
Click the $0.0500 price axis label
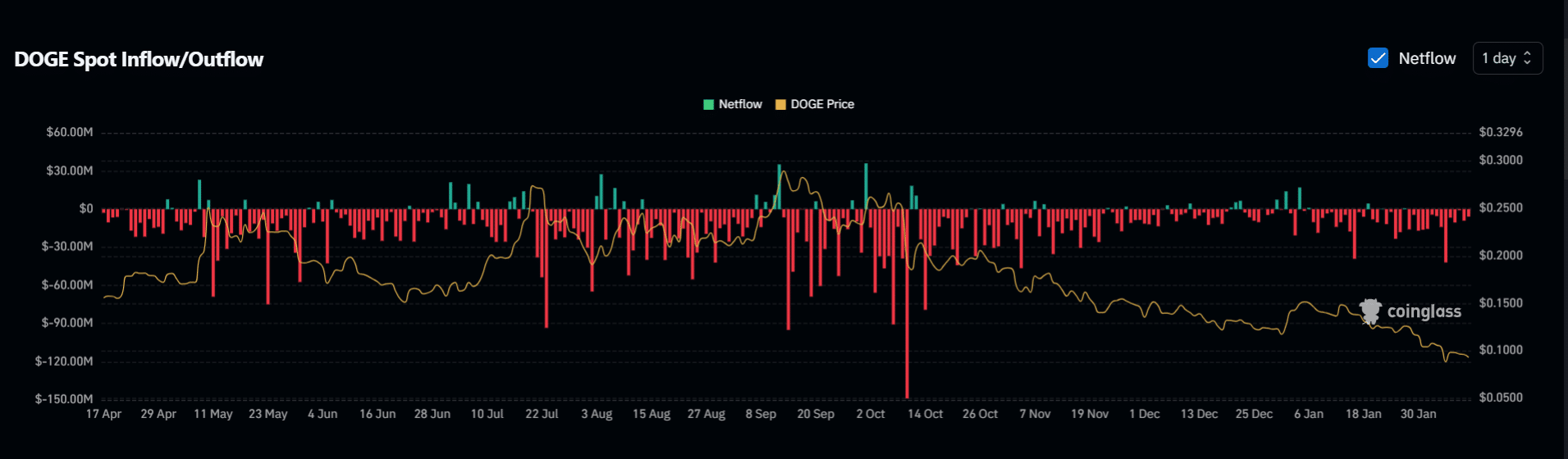click(x=1501, y=397)
